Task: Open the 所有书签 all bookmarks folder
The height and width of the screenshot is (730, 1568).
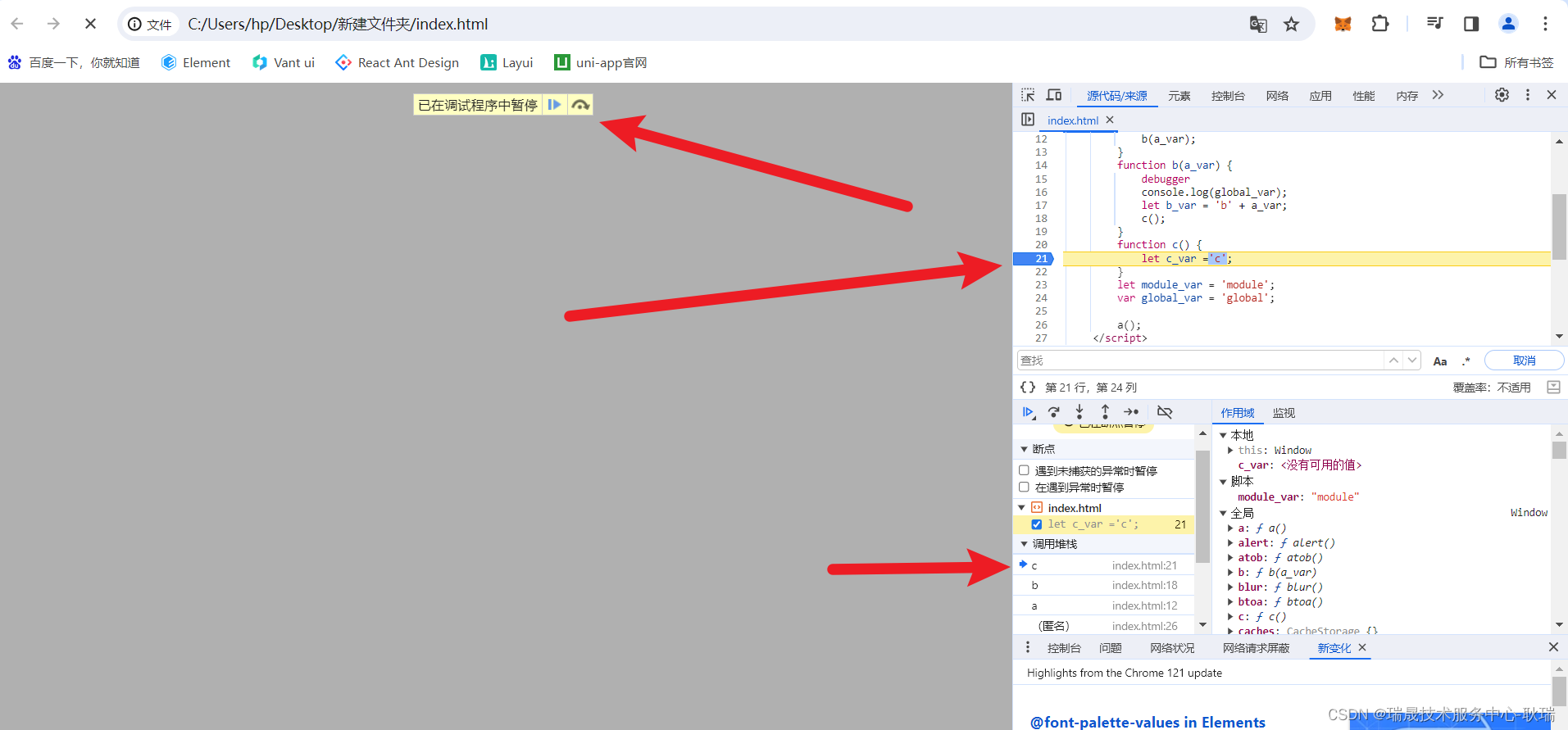Action: pos(1516,62)
